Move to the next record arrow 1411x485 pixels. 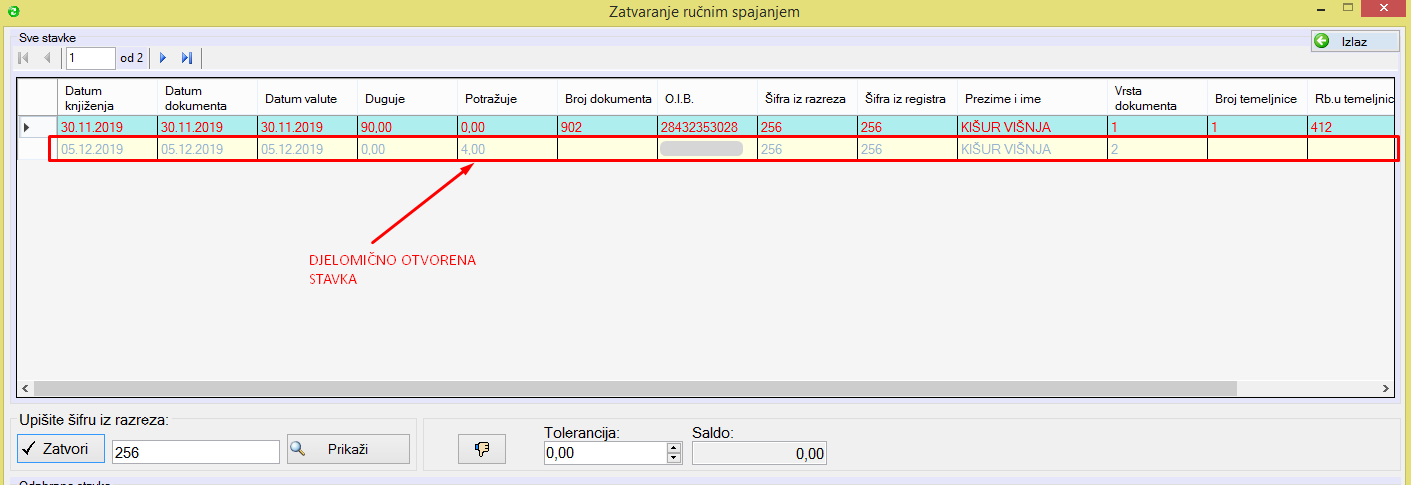(164, 58)
